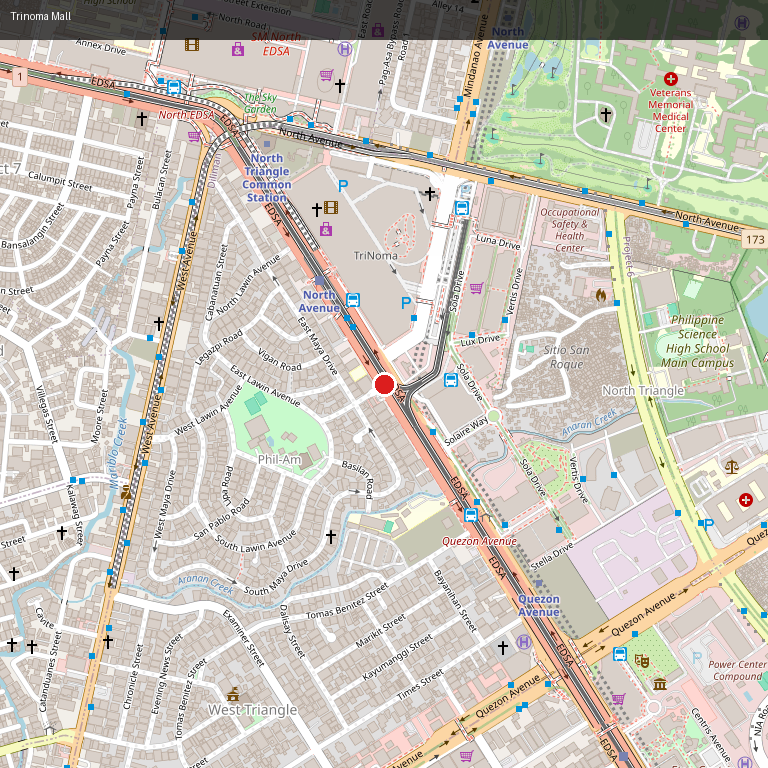Click the Veterans Memorial Medical Center label
This screenshot has height=768, width=768.
point(671,111)
